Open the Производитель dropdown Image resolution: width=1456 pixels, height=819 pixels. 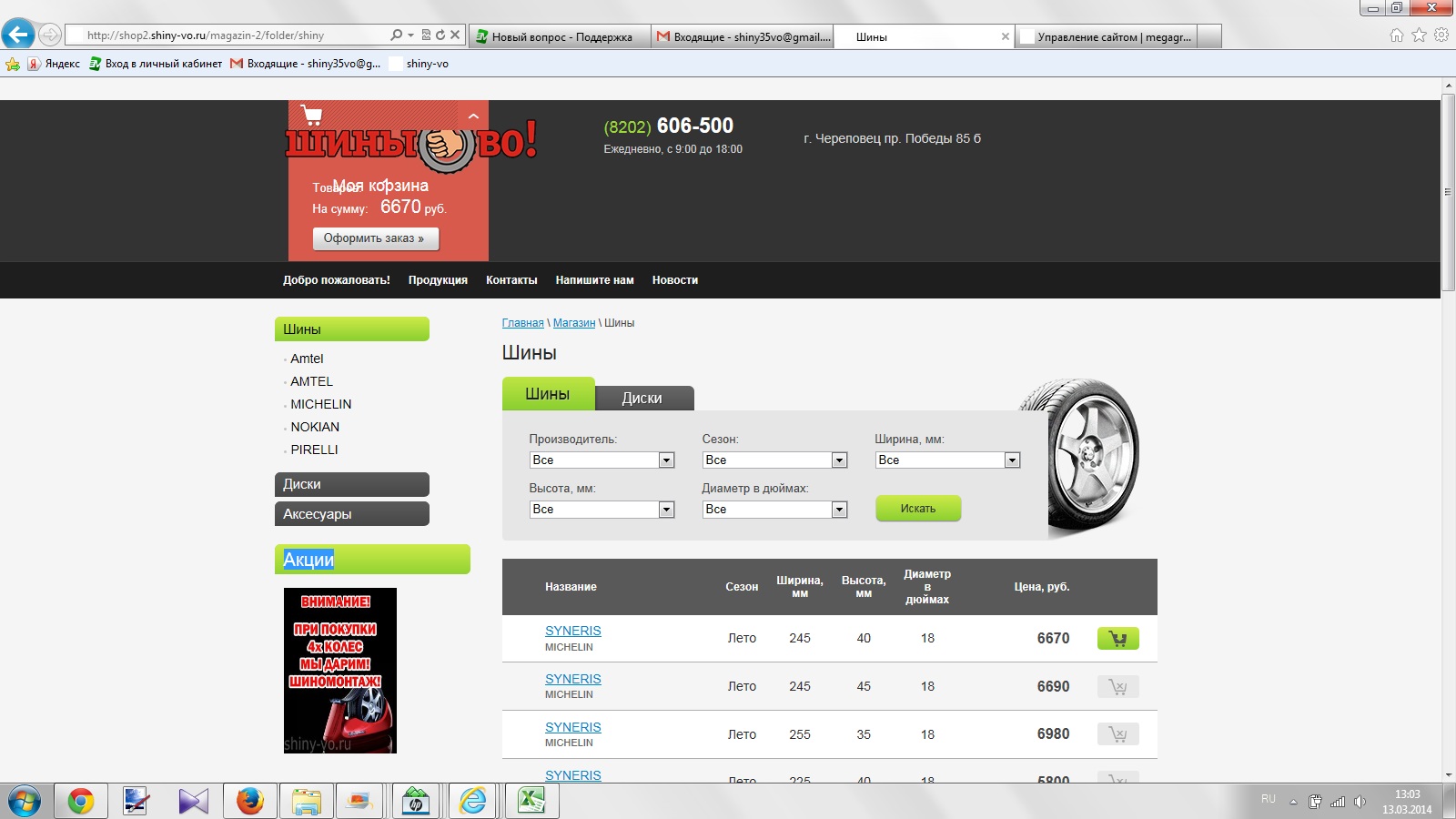(x=602, y=460)
